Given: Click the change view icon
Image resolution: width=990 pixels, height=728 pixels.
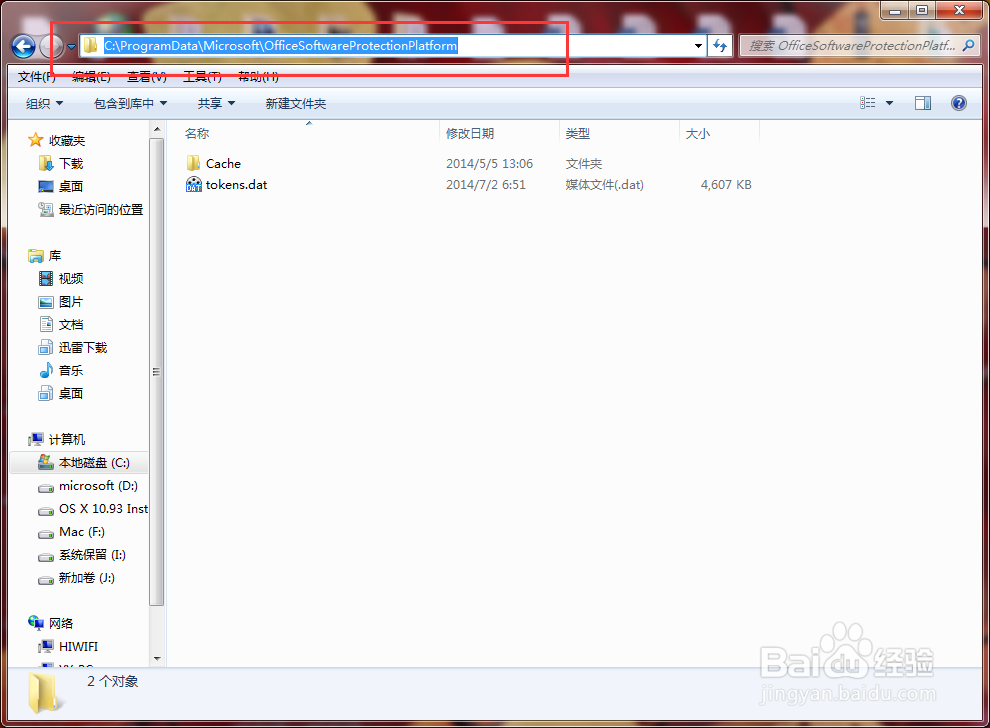Looking at the screenshot, I should (x=868, y=103).
